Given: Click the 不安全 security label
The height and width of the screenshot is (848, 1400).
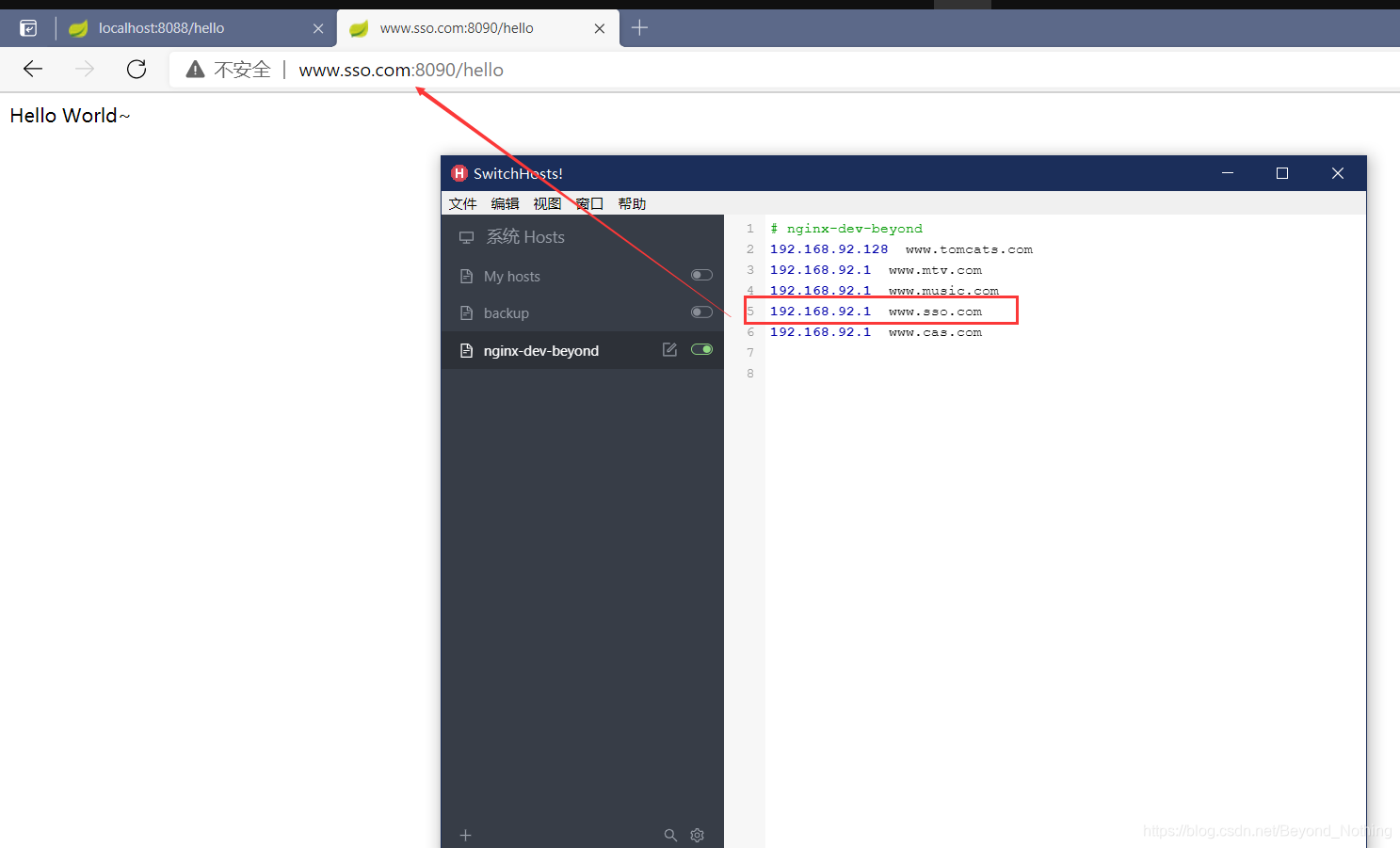Looking at the screenshot, I should [242, 70].
